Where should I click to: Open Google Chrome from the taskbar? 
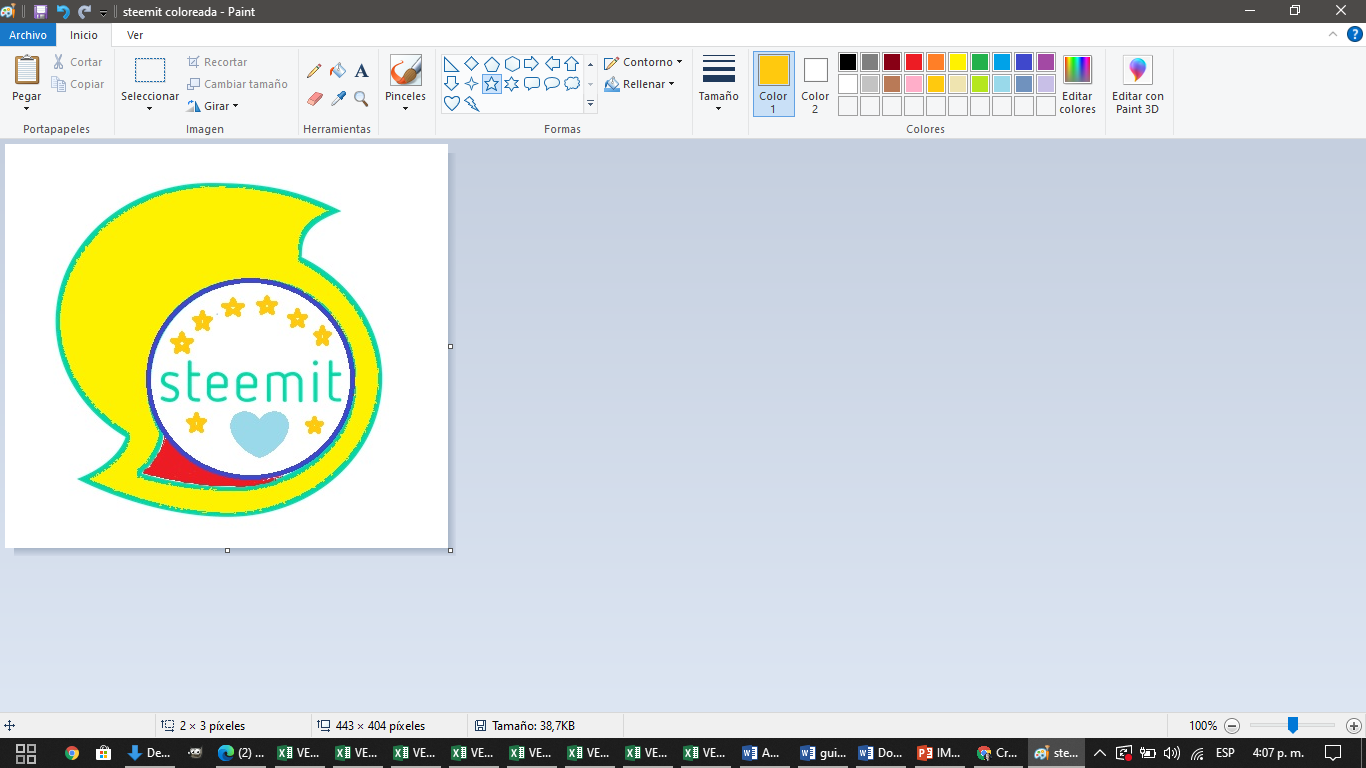tap(72, 753)
